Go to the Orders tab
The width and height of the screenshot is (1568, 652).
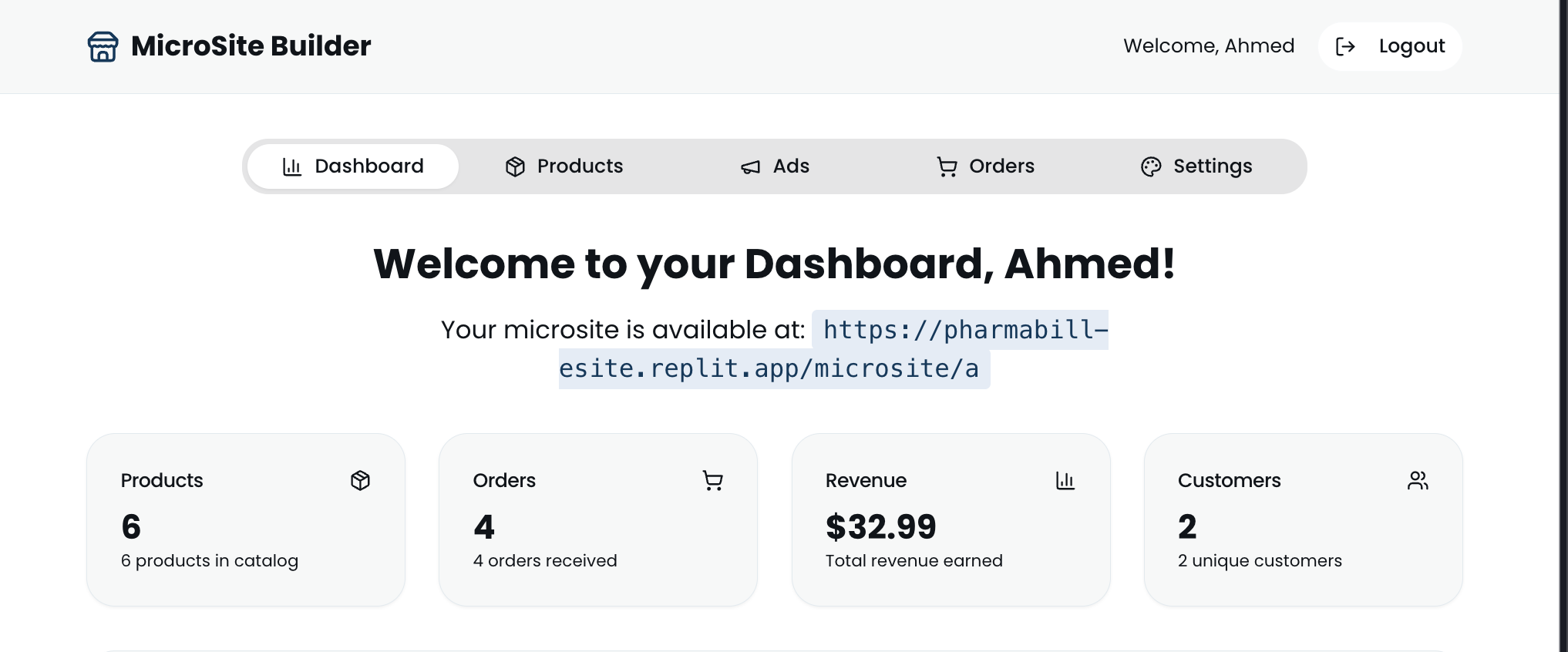click(x=985, y=166)
